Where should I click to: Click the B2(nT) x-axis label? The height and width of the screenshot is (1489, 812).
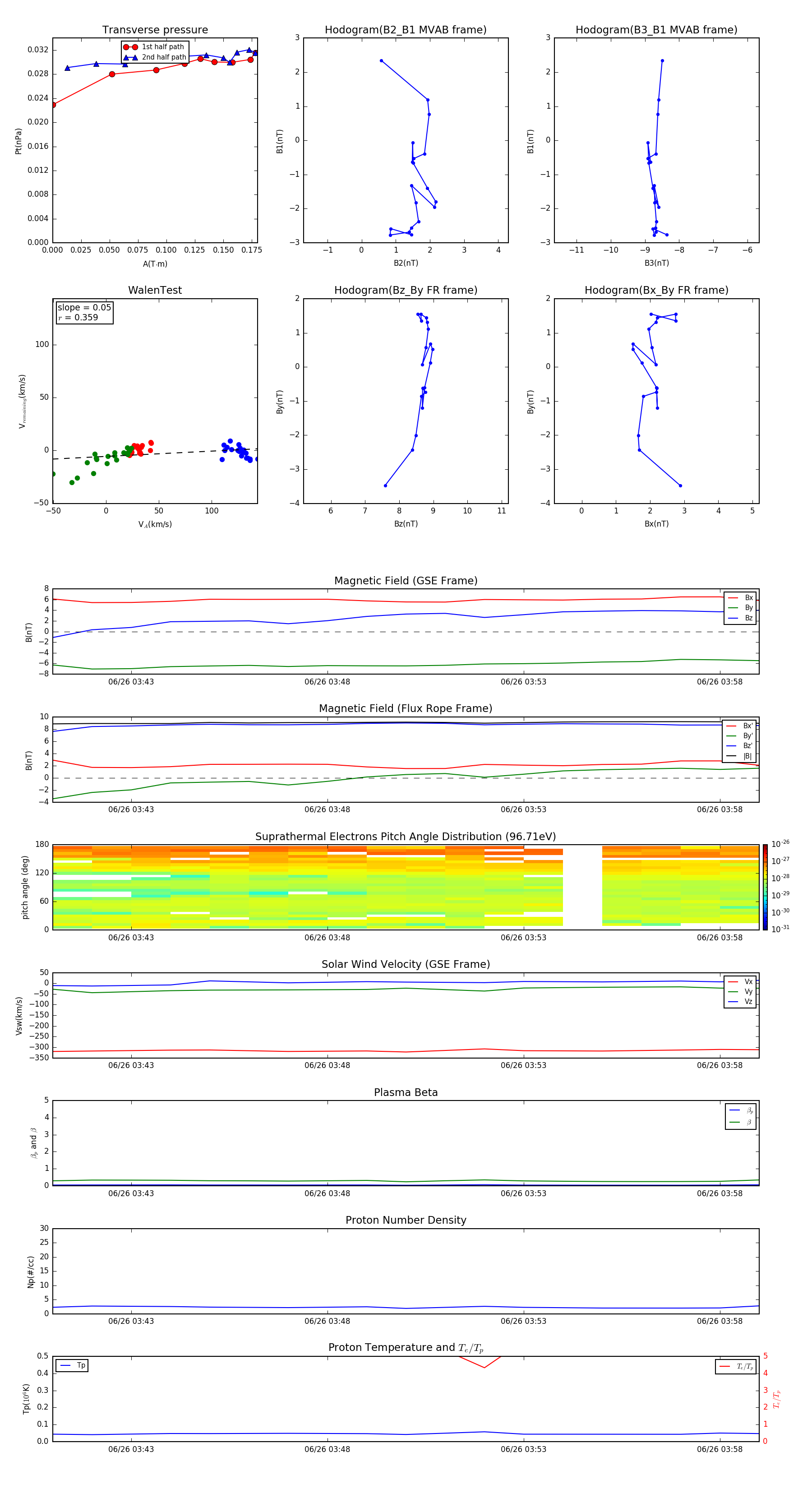pos(406,263)
